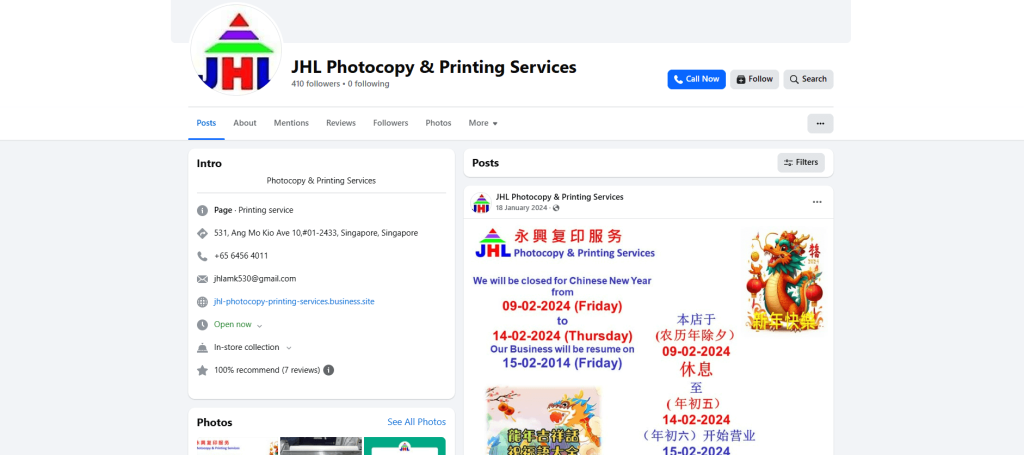Click the public globe icon on post
The height and width of the screenshot is (455, 1024).
pyautogui.click(x=556, y=208)
